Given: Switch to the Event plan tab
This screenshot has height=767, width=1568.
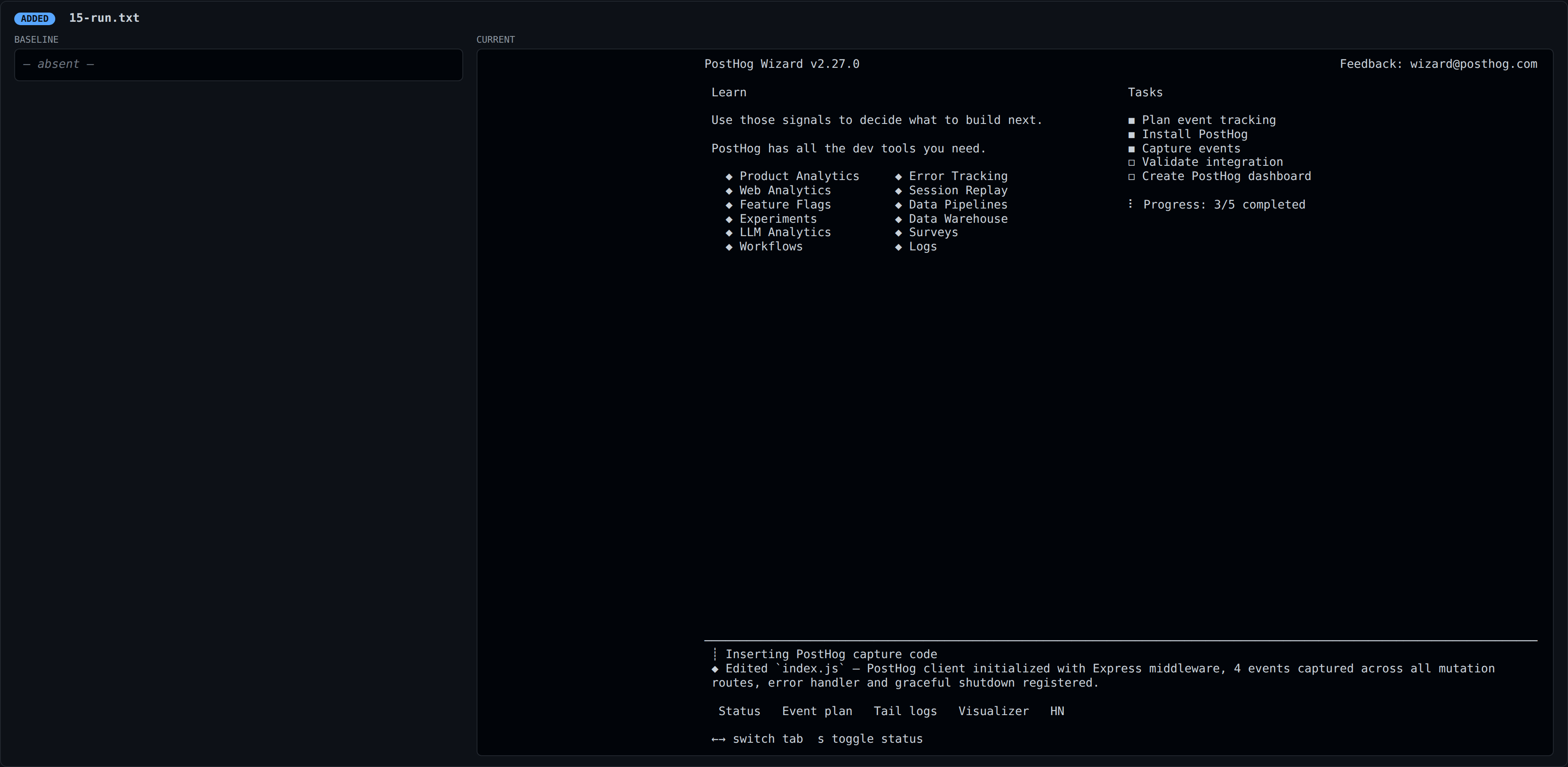Looking at the screenshot, I should click(817, 711).
